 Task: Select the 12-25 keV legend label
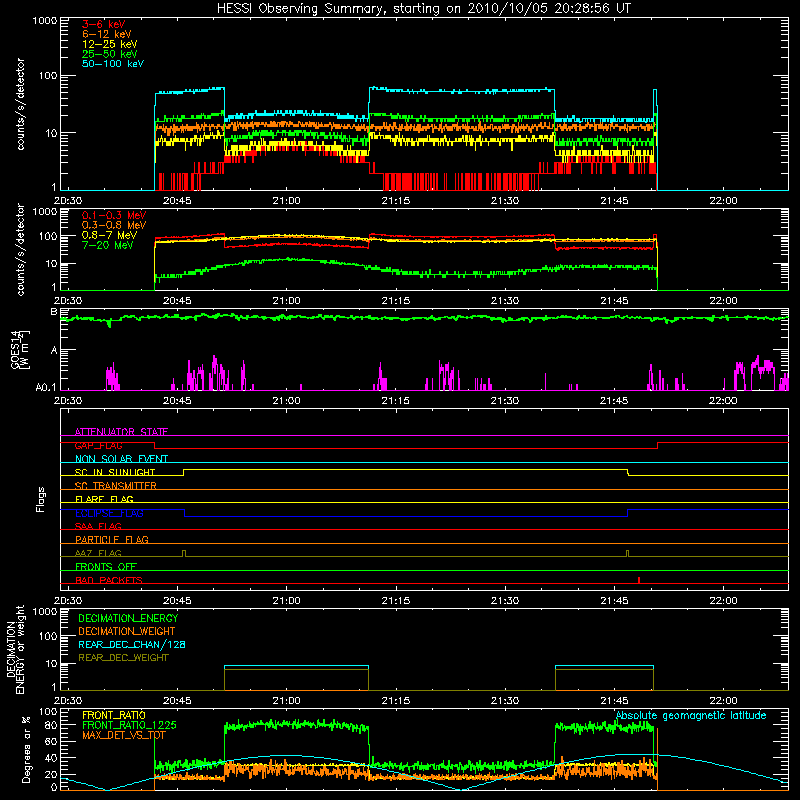110,44
